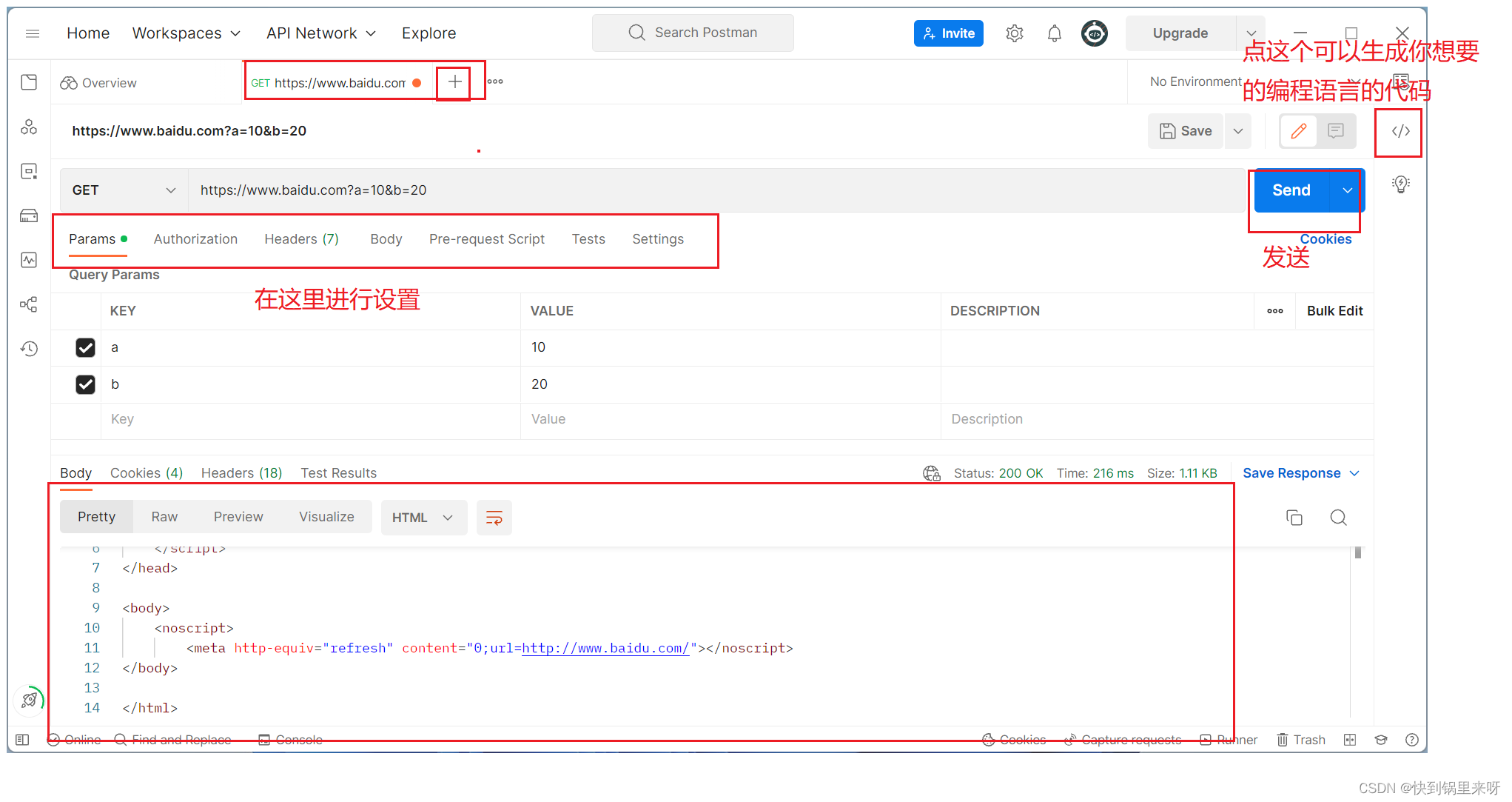
Task: Click Bulk Edit
Action: coord(1334,311)
